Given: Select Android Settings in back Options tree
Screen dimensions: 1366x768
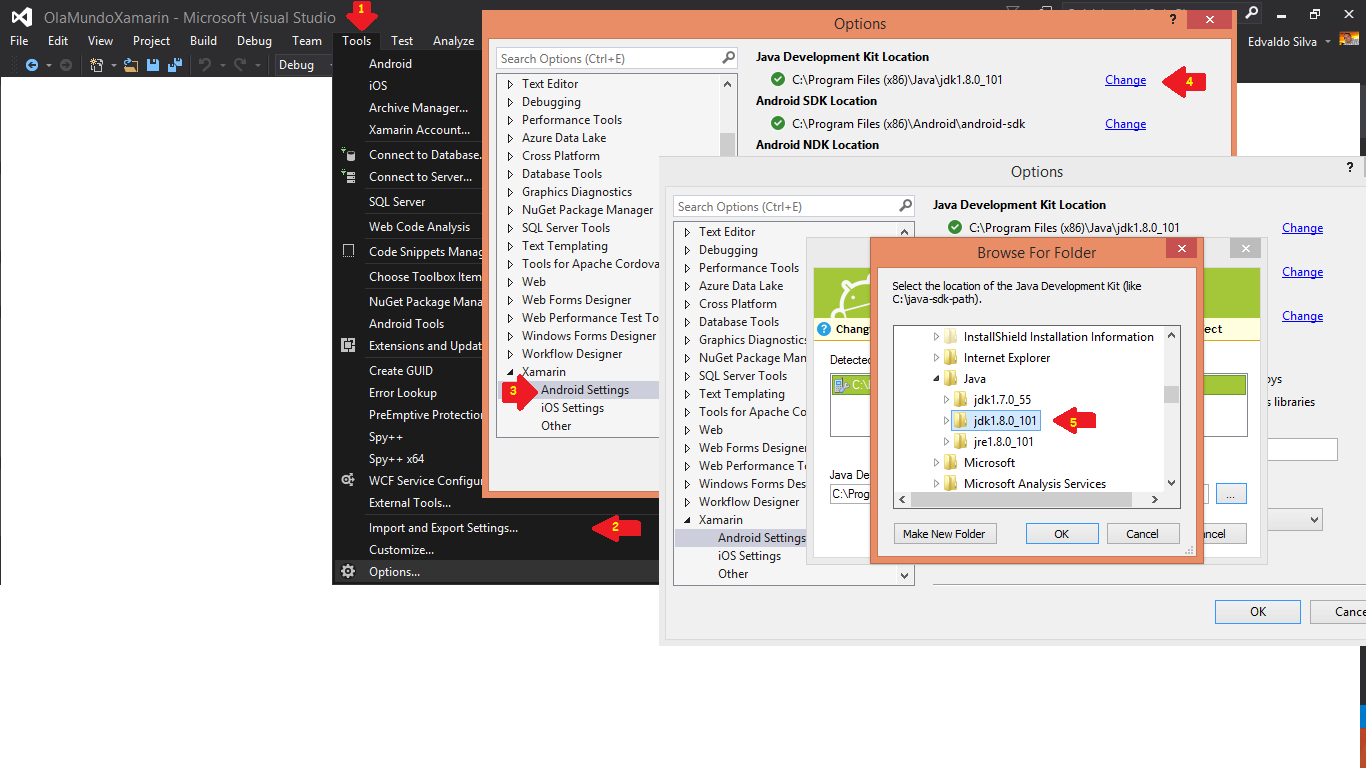Looking at the screenshot, I should point(585,390).
